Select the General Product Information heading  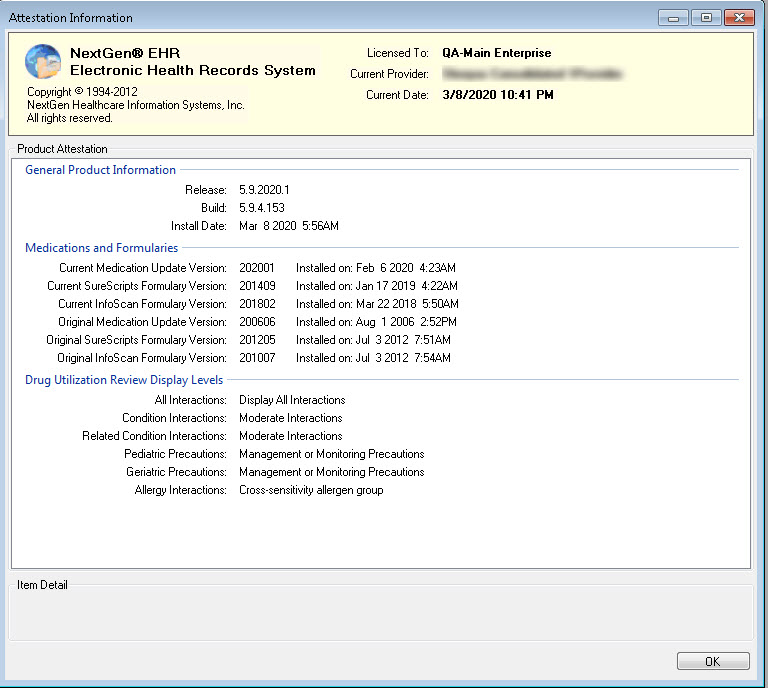100,170
